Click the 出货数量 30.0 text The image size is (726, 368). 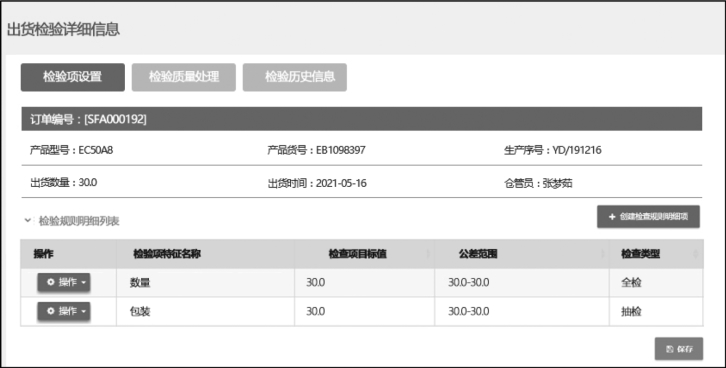[x=63, y=182]
